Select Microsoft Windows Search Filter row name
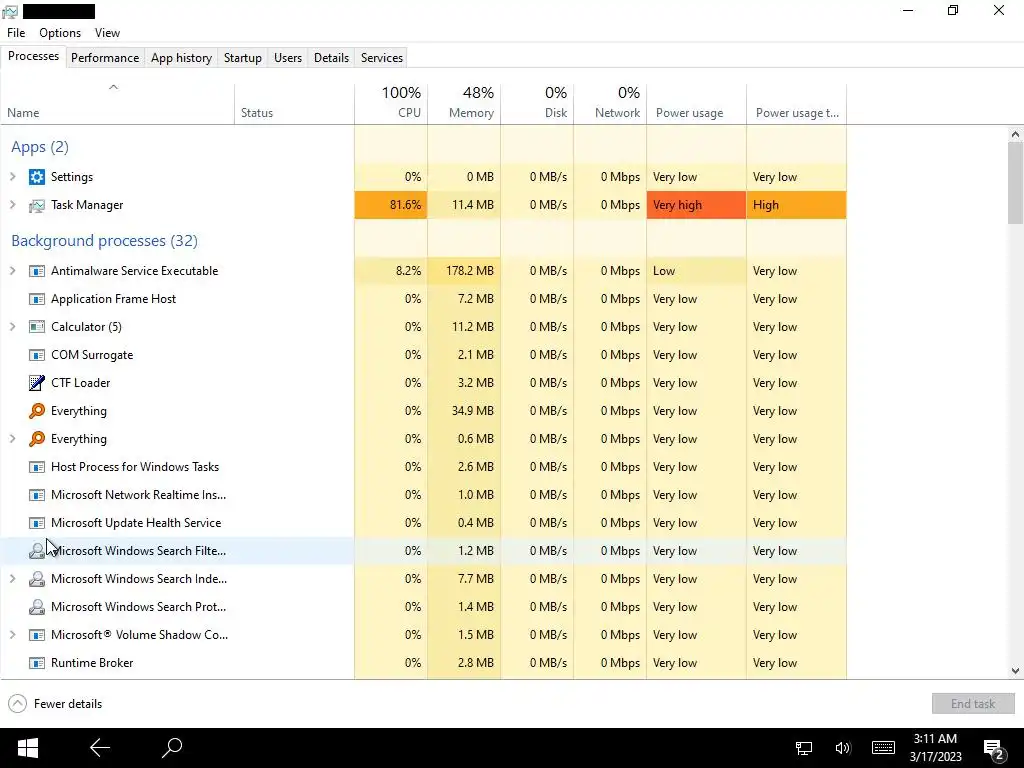Image resolution: width=1024 pixels, height=768 pixels. (x=138, y=551)
